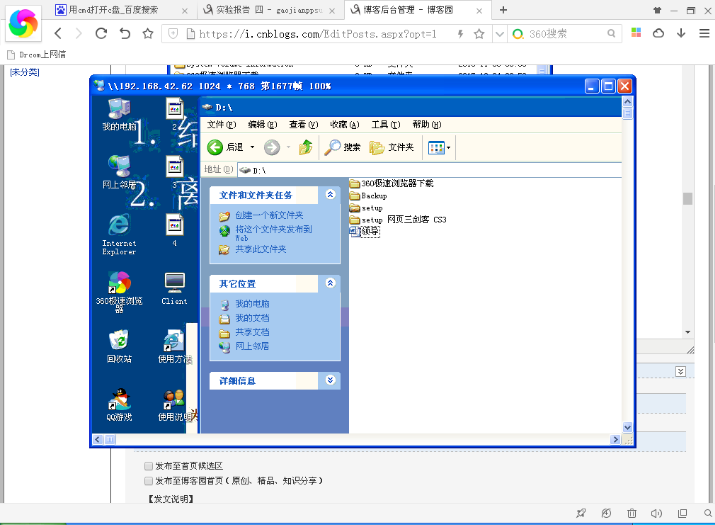Check 发布至首页候选区 checkbox

pyautogui.click(x=148, y=466)
